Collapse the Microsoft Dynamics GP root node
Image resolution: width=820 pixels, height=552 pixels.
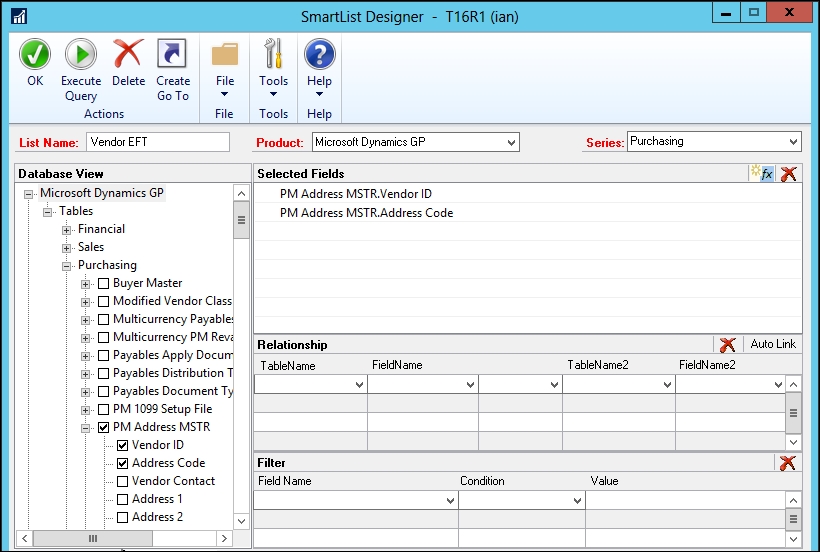[28, 194]
